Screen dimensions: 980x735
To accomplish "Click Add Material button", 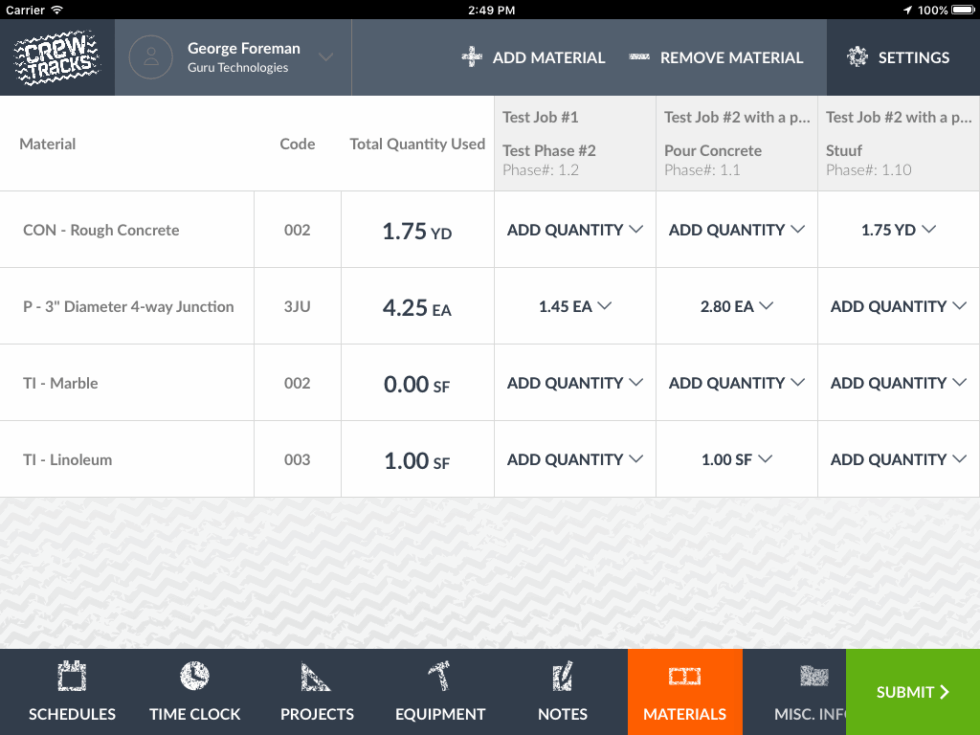I will [533, 58].
